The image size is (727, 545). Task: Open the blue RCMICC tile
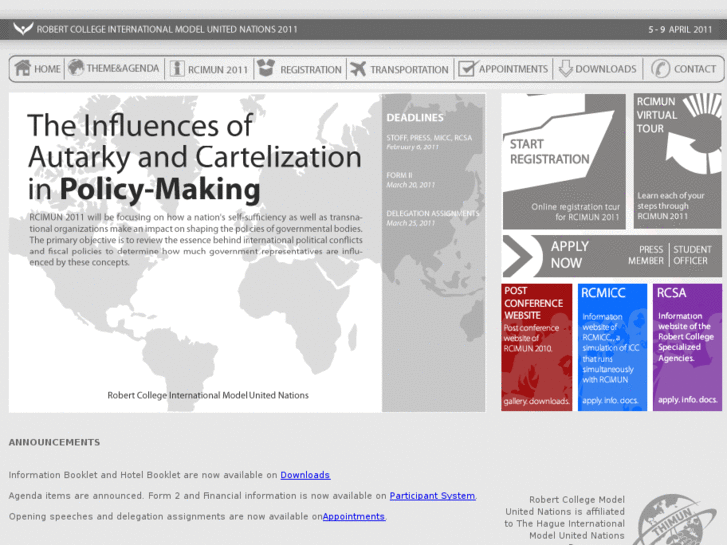click(612, 347)
